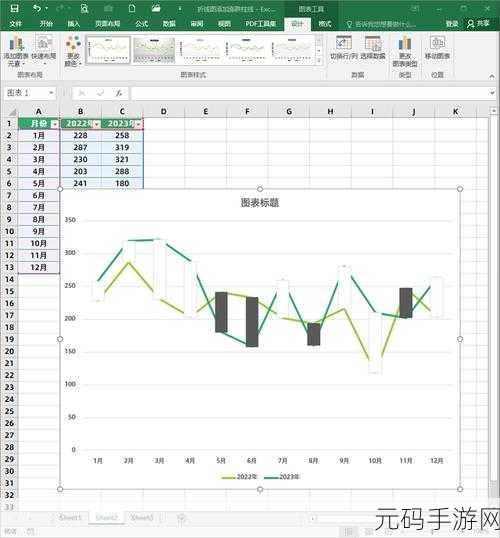This screenshot has width=500, height=538.
Task: Apply the second gray chart style thumbnail
Action: pos(154,50)
